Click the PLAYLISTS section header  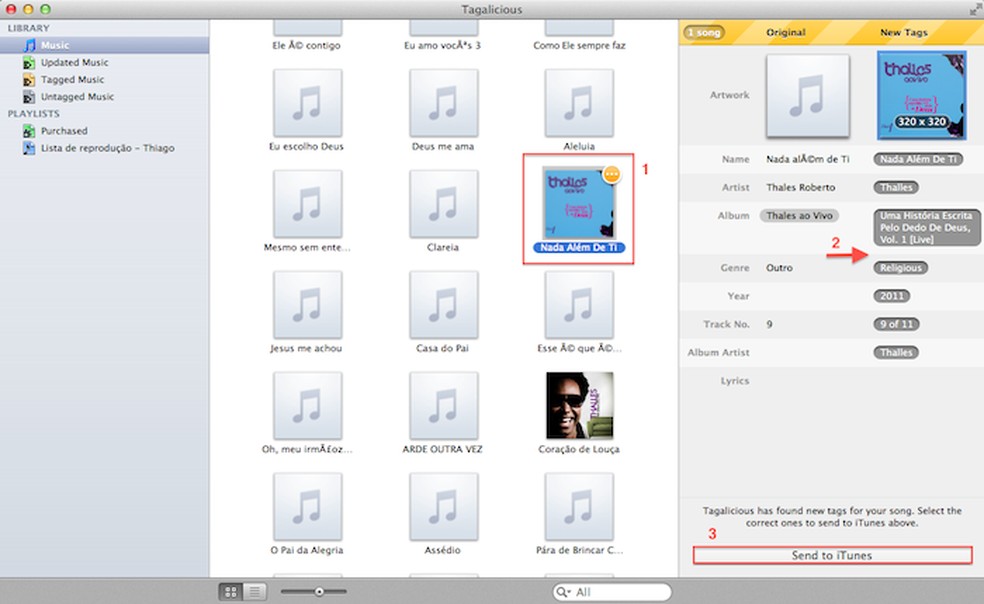coord(34,114)
